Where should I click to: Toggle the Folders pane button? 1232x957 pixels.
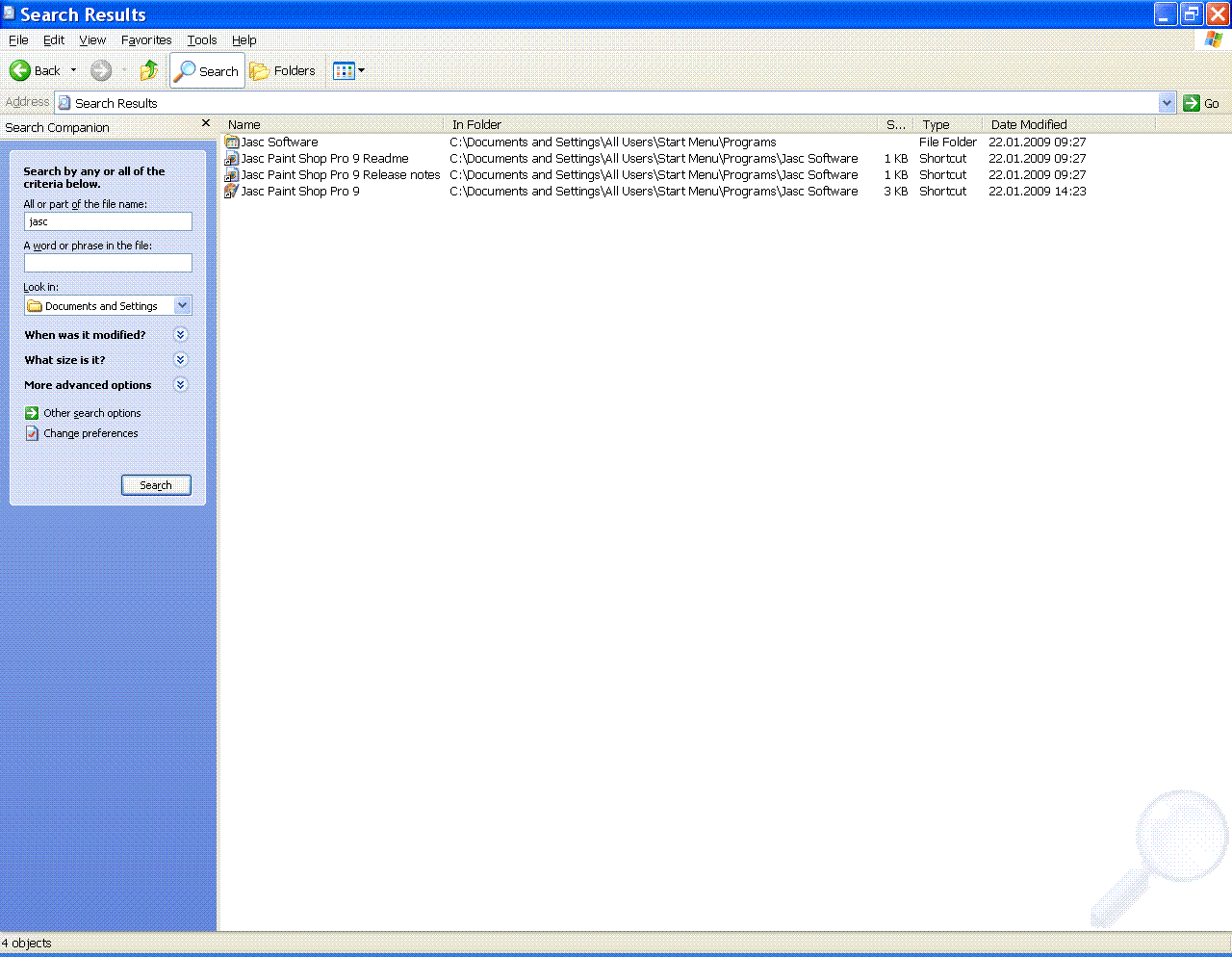pyautogui.click(x=283, y=71)
